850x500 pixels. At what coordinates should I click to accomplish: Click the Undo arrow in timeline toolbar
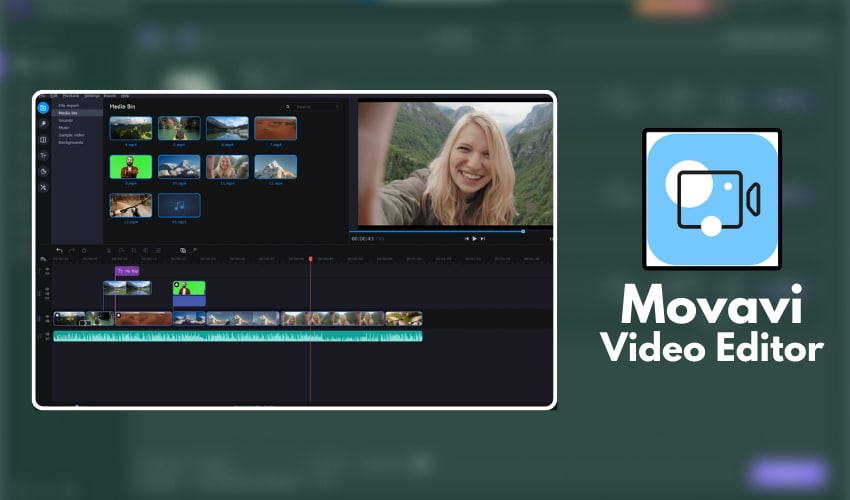[x=59, y=251]
